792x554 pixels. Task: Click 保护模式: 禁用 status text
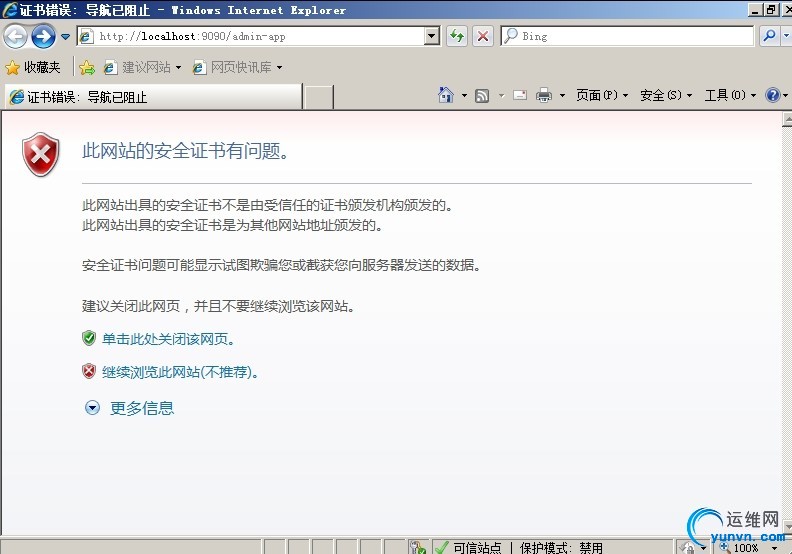tap(561, 547)
